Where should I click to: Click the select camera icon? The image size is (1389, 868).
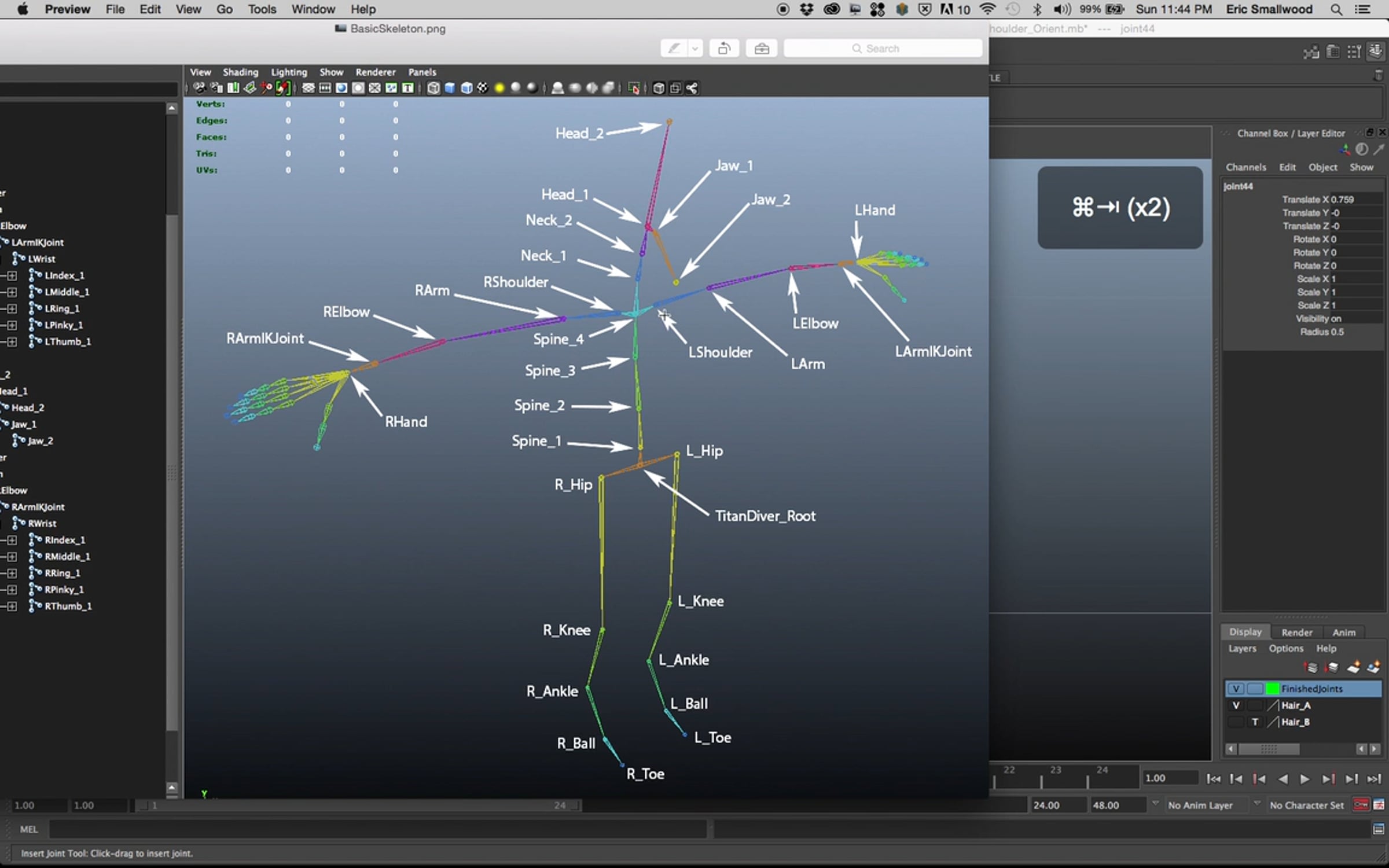click(x=199, y=88)
